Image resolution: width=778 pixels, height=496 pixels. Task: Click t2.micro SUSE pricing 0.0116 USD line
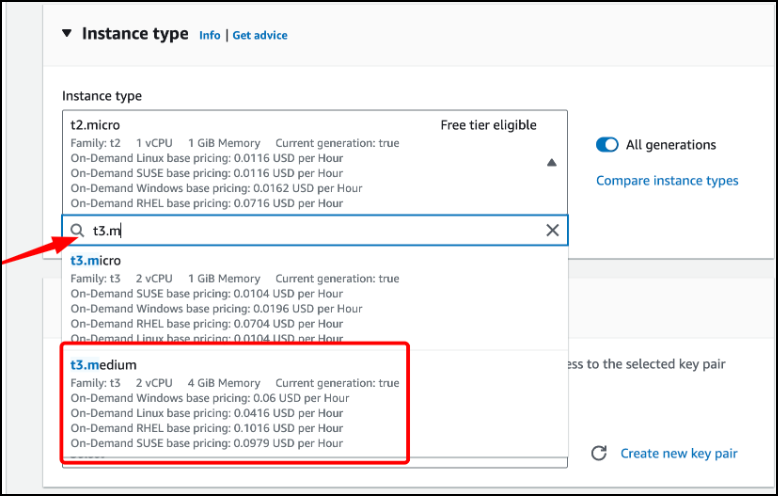click(x=206, y=173)
